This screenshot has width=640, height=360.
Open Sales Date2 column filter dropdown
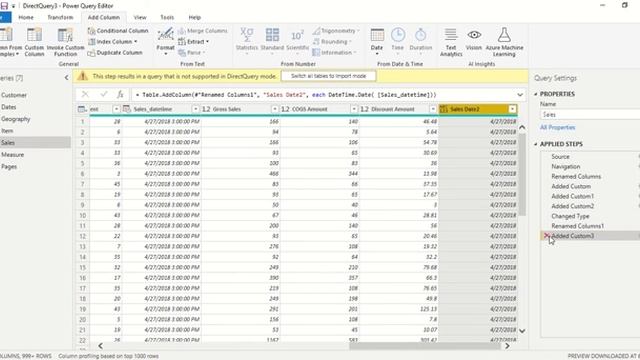(x=512, y=109)
